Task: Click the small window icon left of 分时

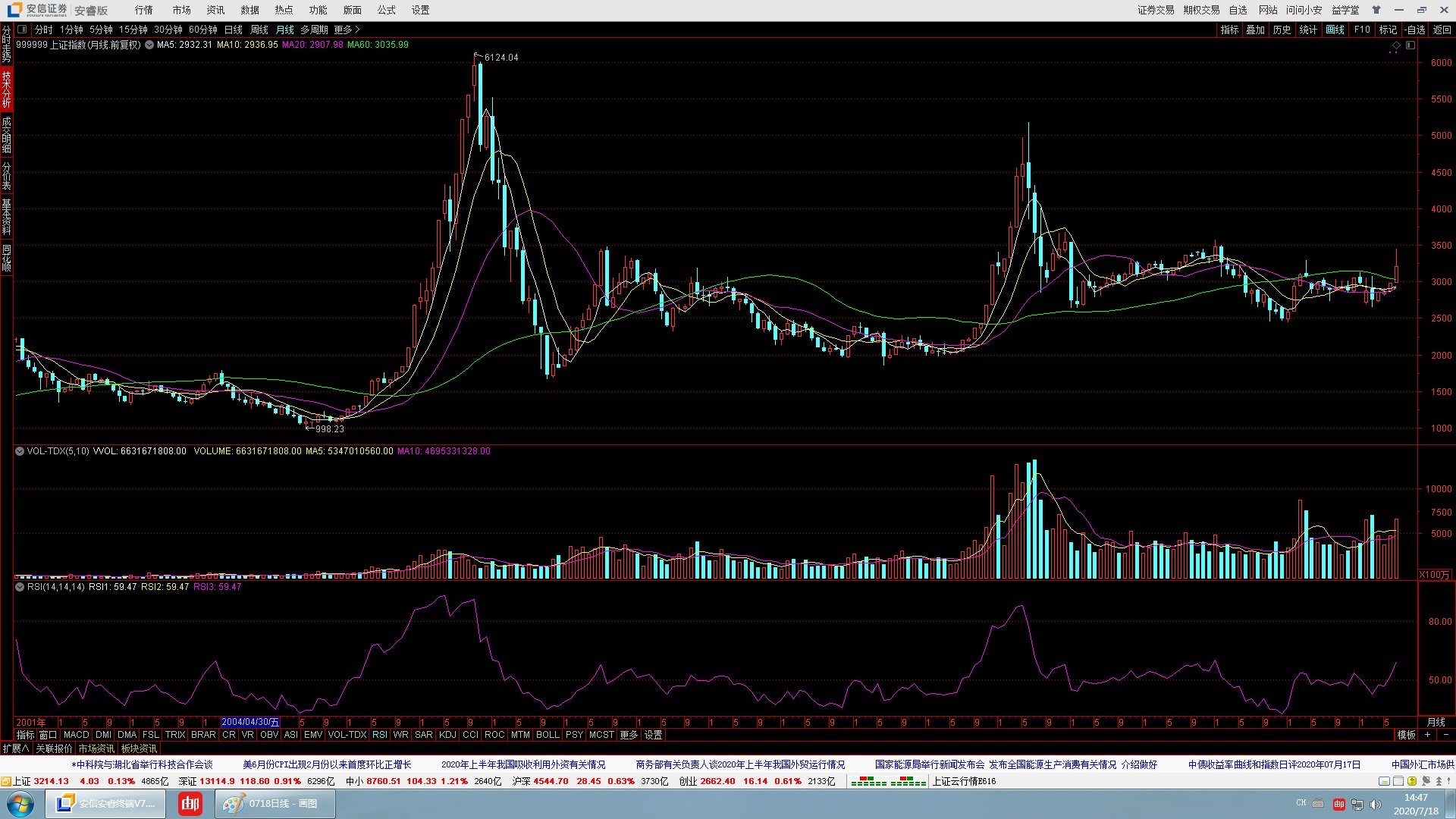Action: click(x=22, y=30)
